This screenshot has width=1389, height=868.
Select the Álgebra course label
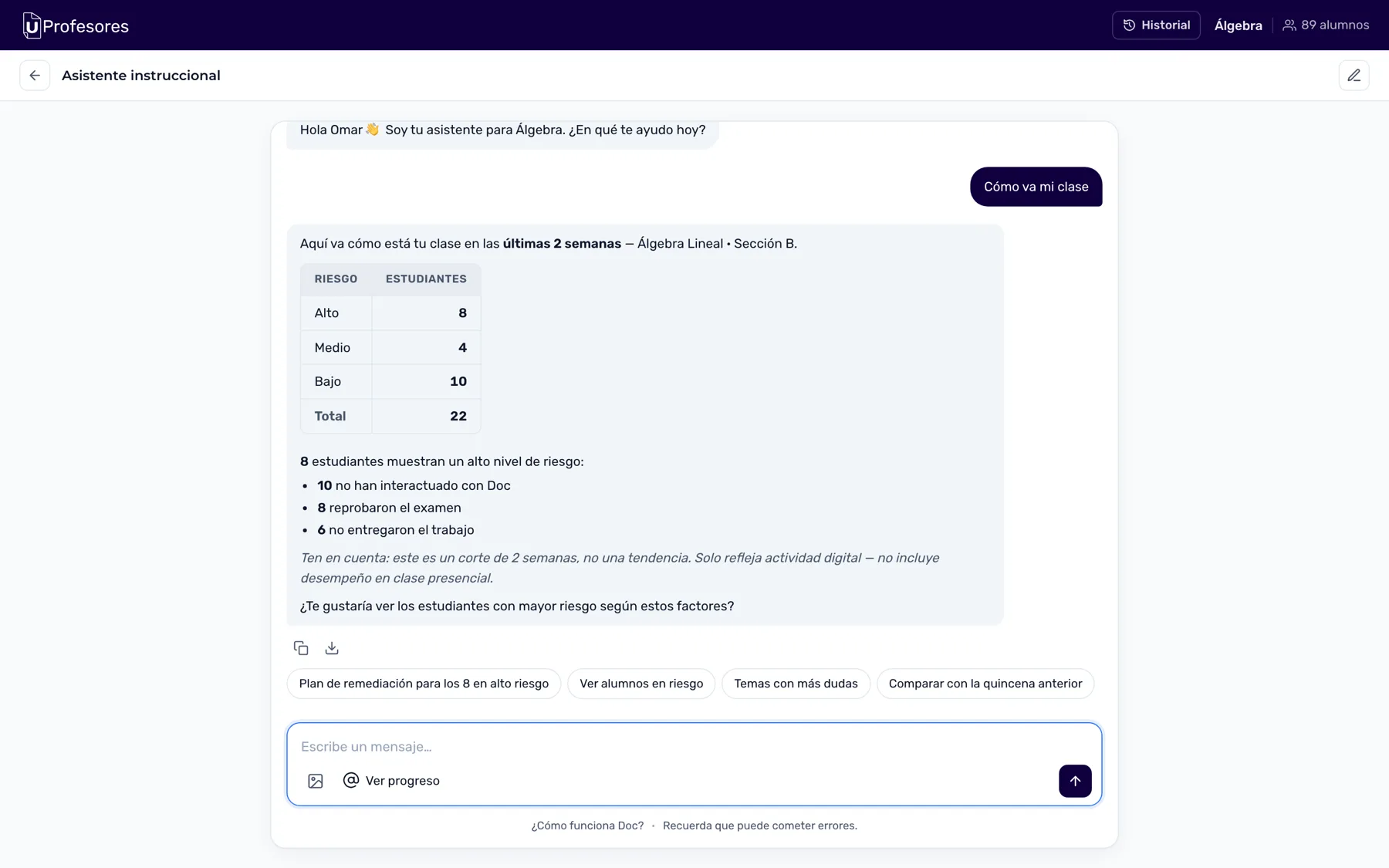point(1238,25)
